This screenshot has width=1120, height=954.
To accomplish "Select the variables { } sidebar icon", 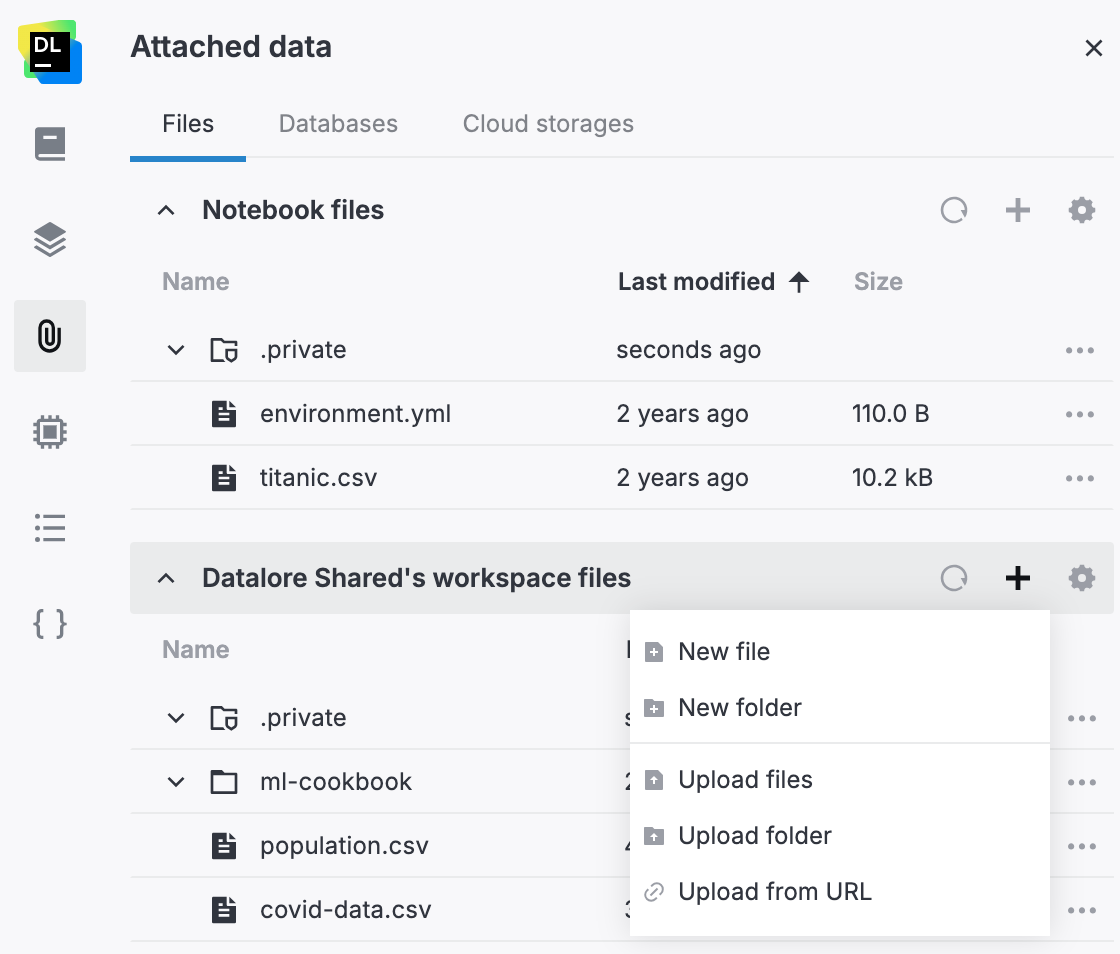I will click(50, 624).
